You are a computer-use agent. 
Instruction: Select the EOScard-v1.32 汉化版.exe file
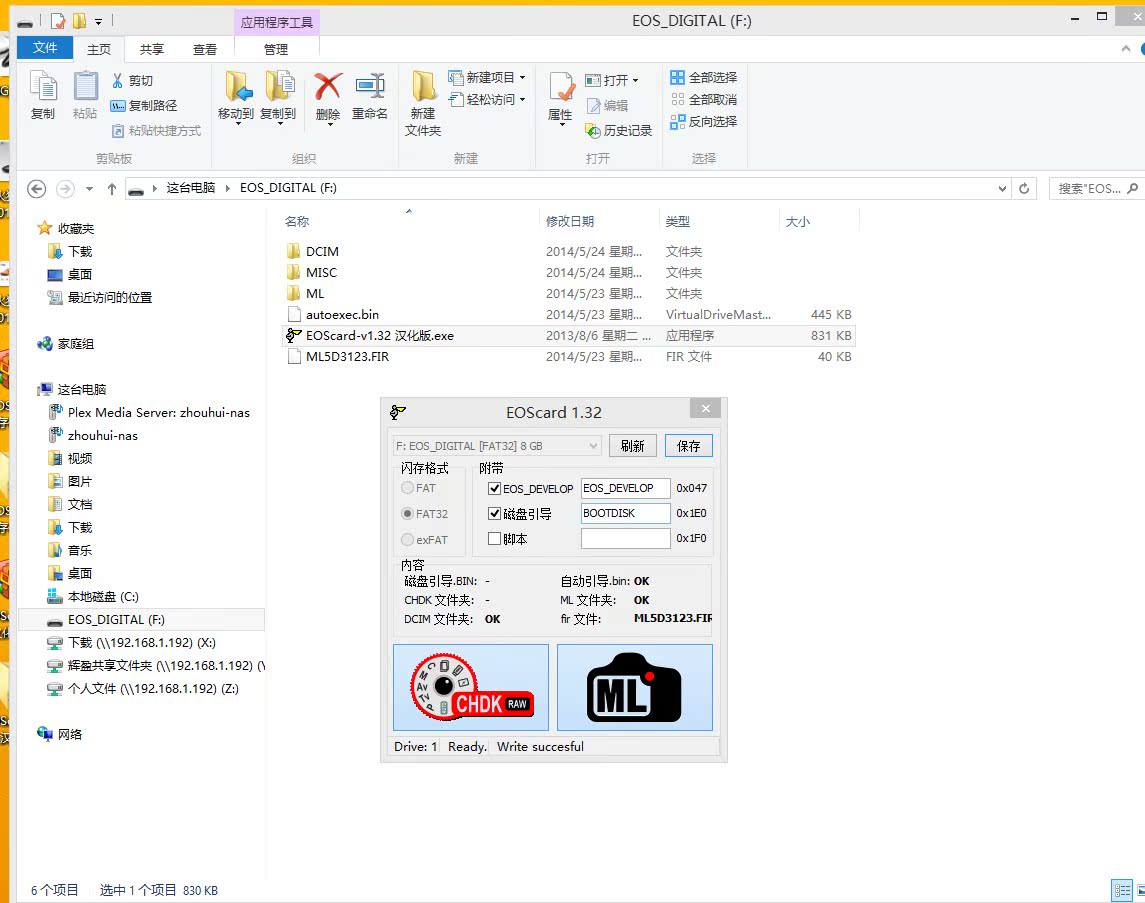point(569,336)
